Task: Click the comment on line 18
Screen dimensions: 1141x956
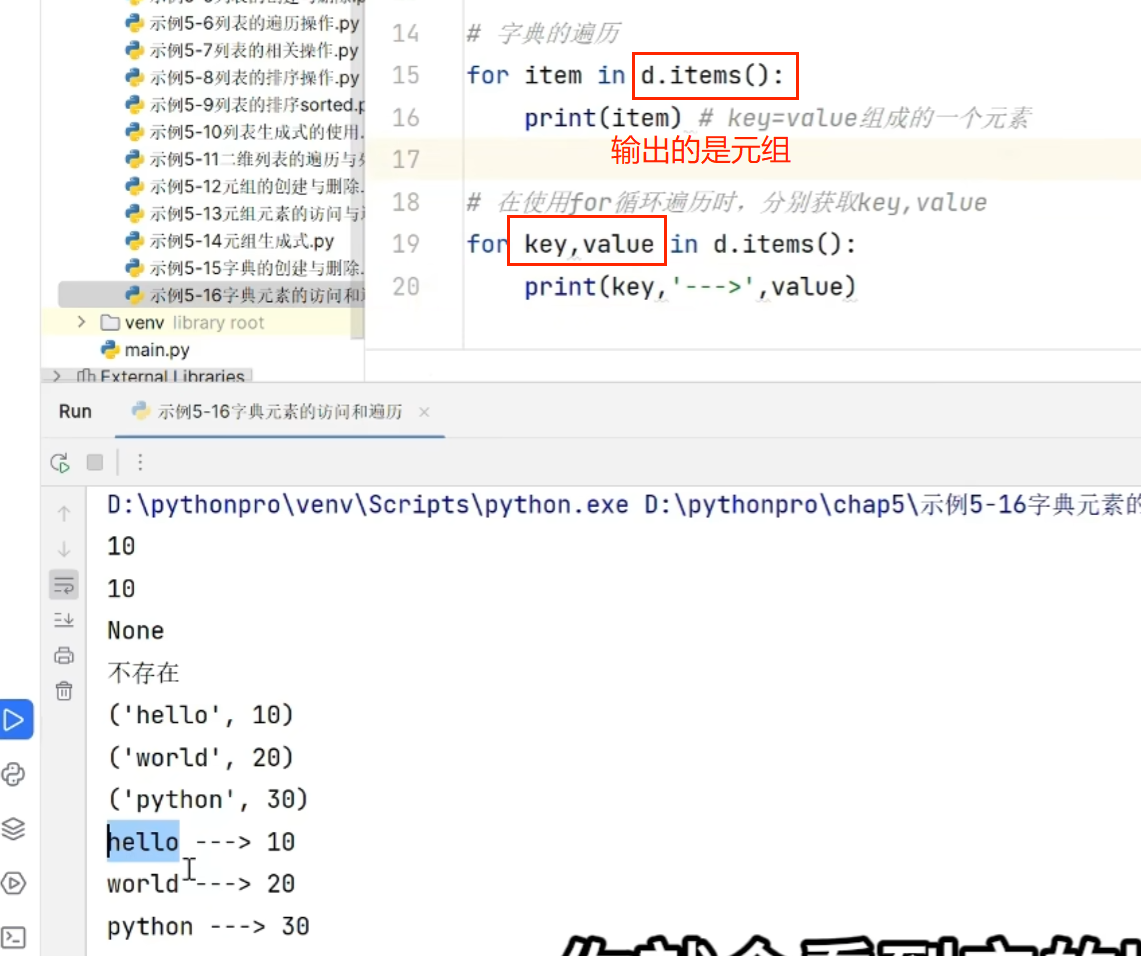Action: tap(726, 202)
